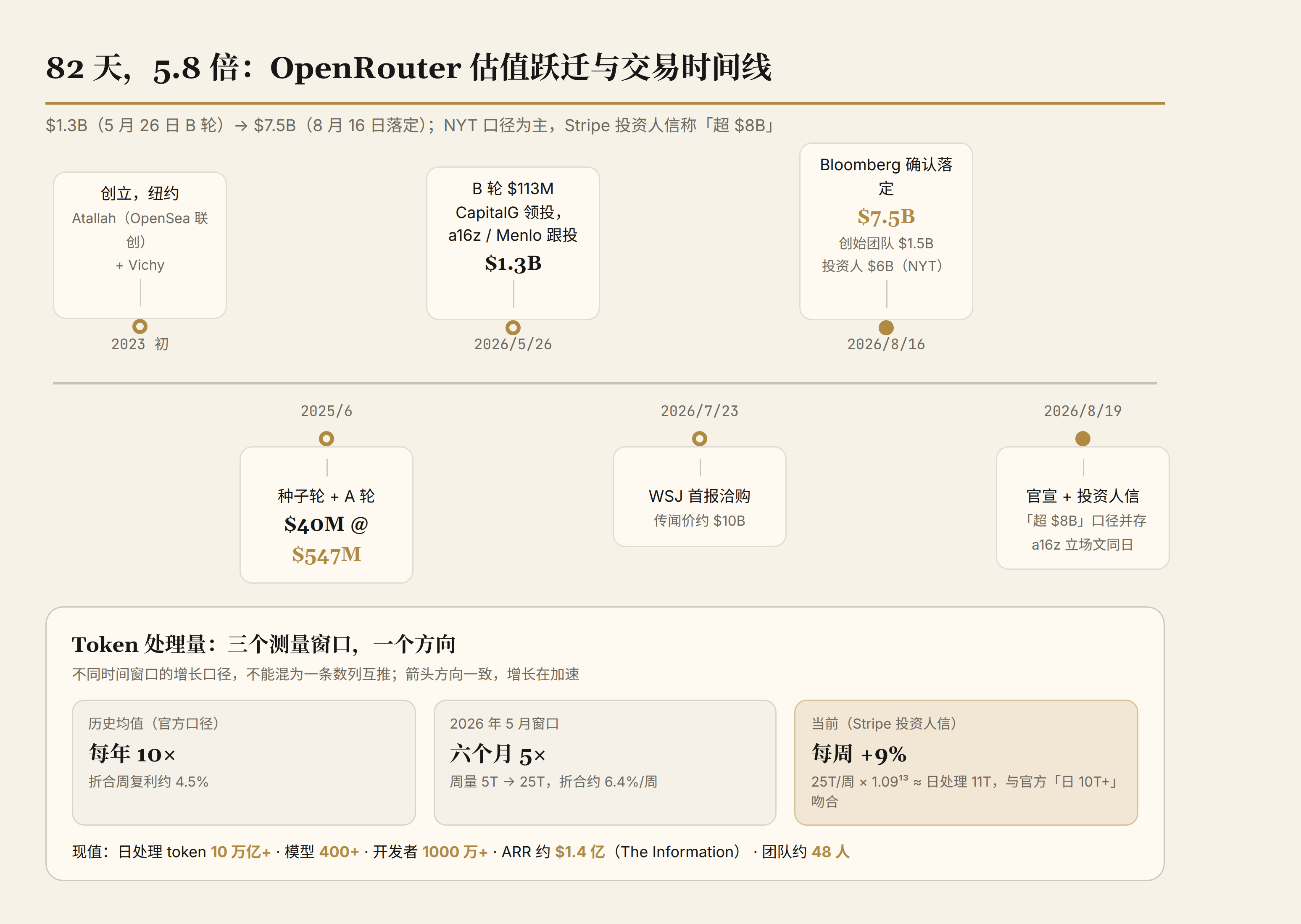The height and width of the screenshot is (924, 1301).
Task: Click the 不同时间窗口的增长口径 description line
Action: (x=326, y=675)
